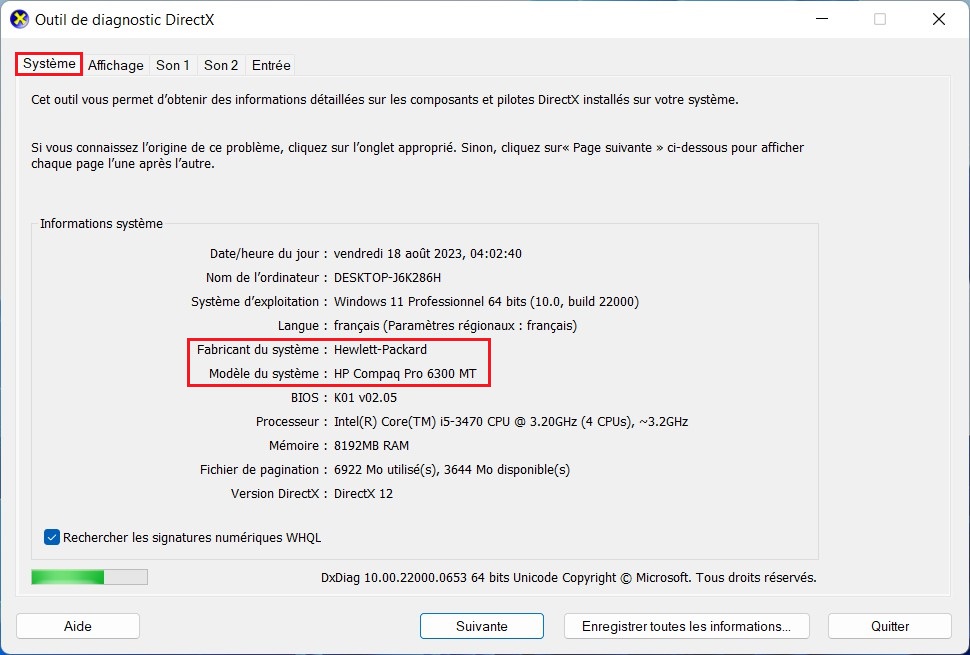The width and height of the screenshot is (970, 655).
Task: Click the DirectX diagnostic tool title icon
Action: pyautogui.click(x=19, y=19)
